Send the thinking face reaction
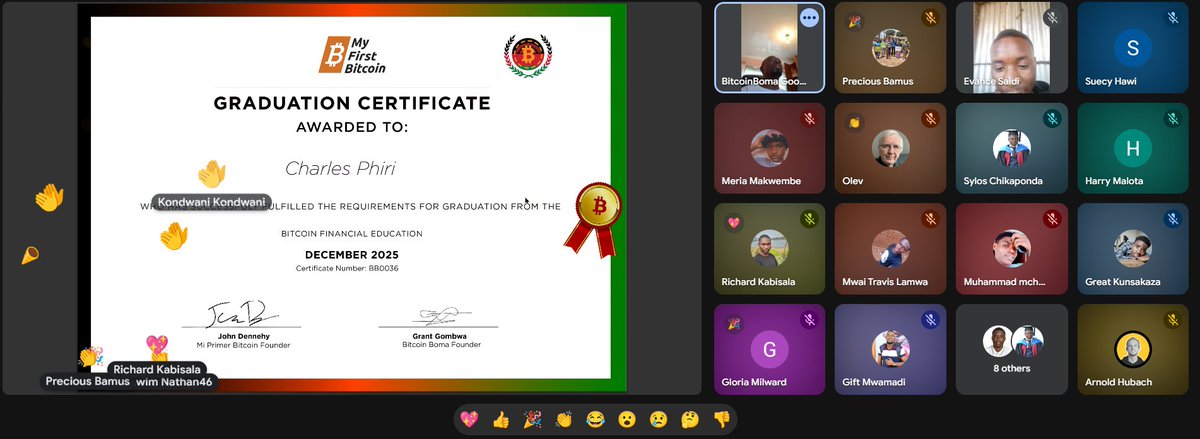Screen dimensions: 1200x439 690,420
